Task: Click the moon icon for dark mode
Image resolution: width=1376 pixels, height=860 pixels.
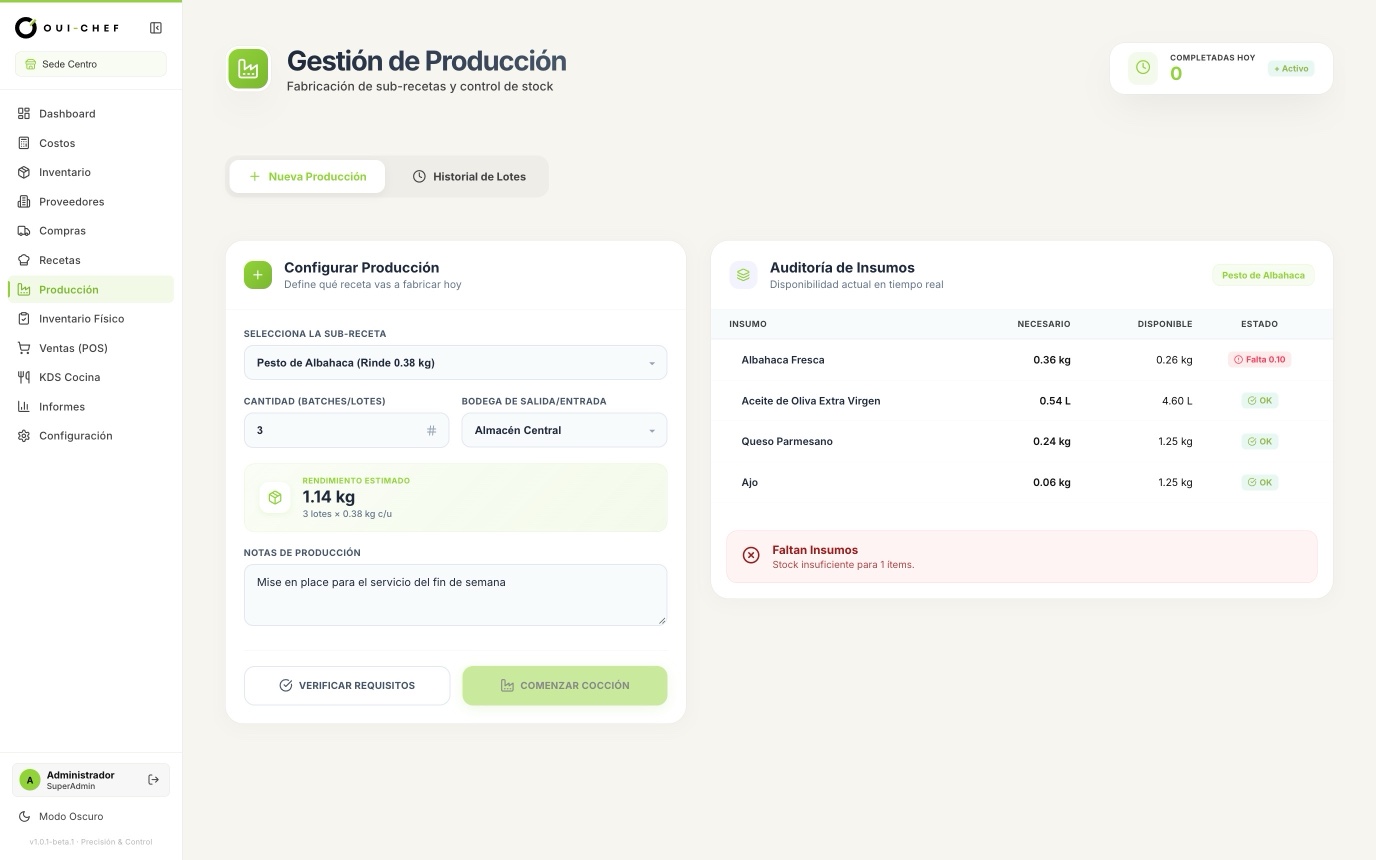Action: [24, 817]
